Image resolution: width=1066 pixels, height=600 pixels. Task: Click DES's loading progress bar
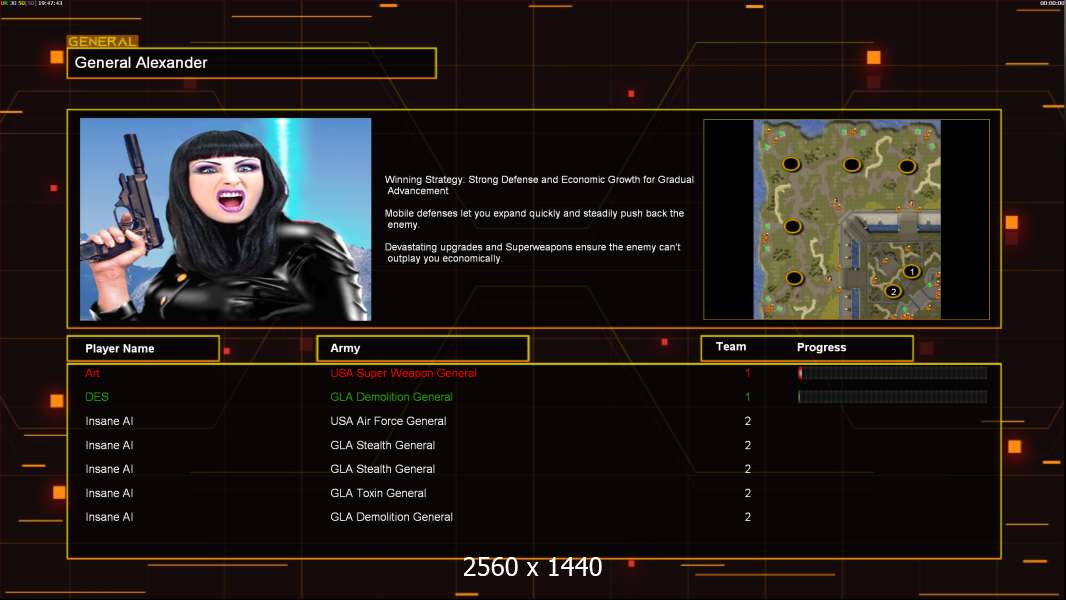(x=893, y=397)
